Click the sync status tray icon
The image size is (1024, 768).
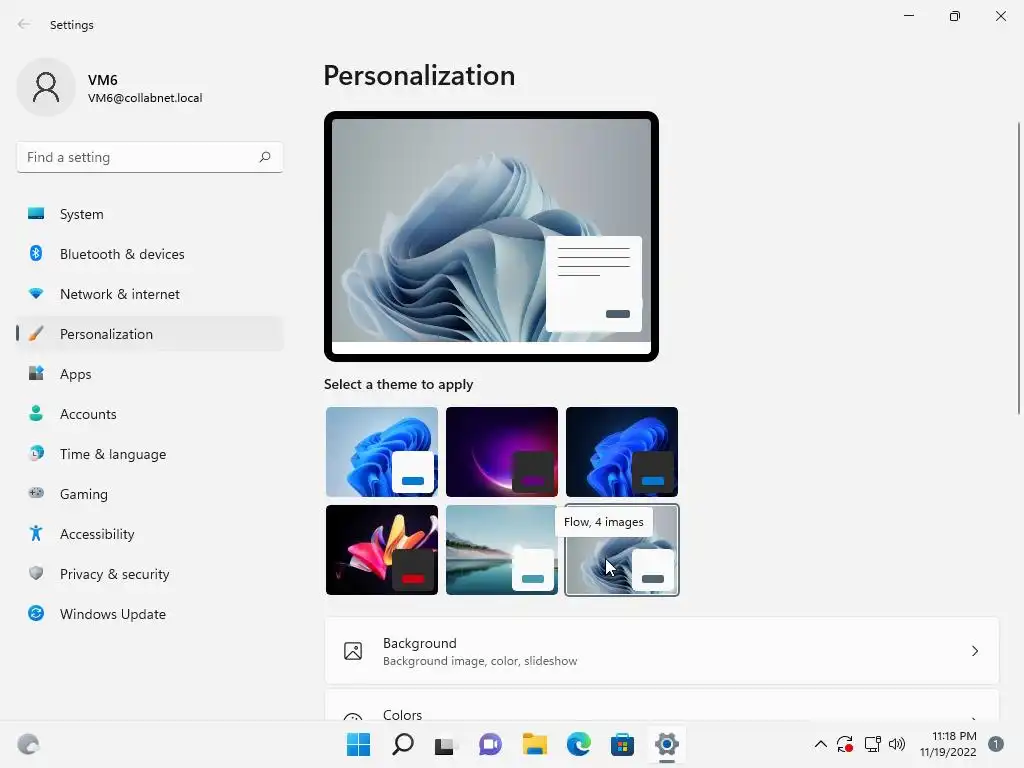(x=845, y=744)
